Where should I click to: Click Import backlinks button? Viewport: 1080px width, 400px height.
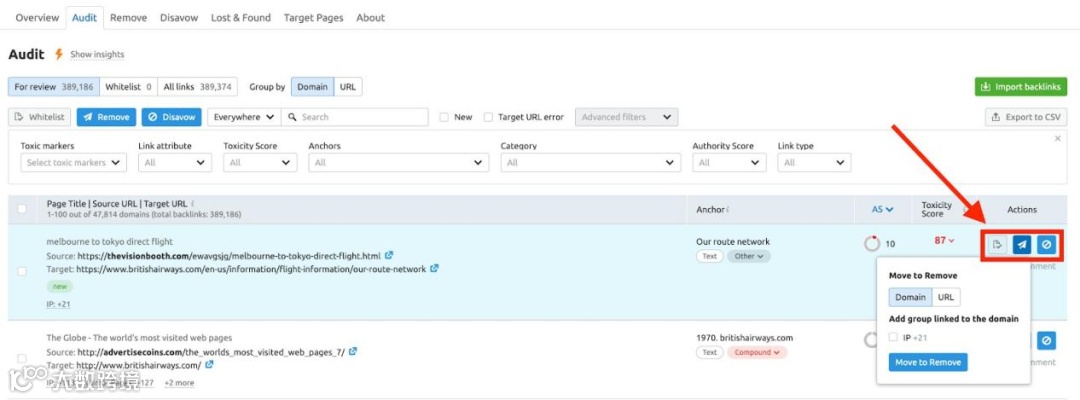point(1021,87)
